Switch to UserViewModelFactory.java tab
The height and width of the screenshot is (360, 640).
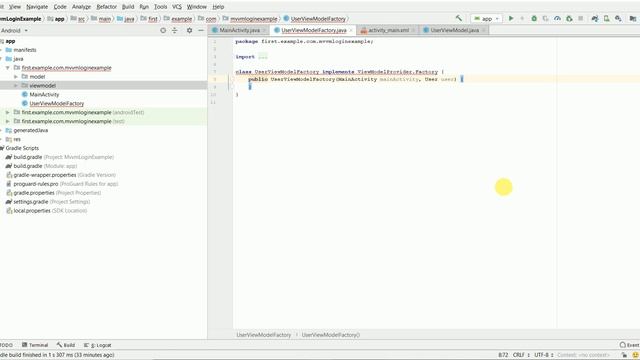coord(313,30)
